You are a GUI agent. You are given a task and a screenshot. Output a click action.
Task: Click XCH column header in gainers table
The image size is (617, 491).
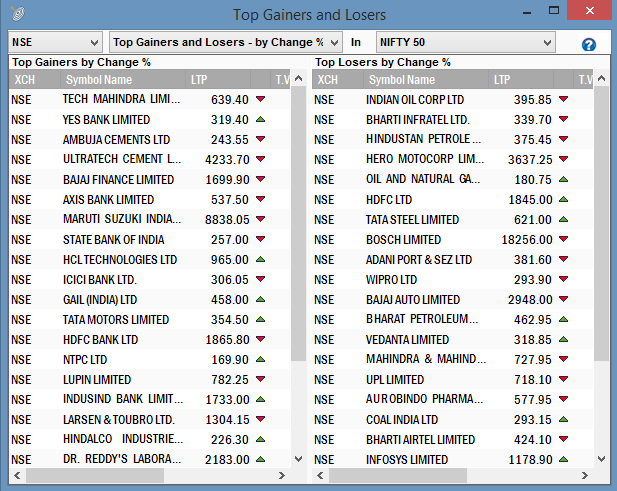pyautogui.click(x=25, y=79)
